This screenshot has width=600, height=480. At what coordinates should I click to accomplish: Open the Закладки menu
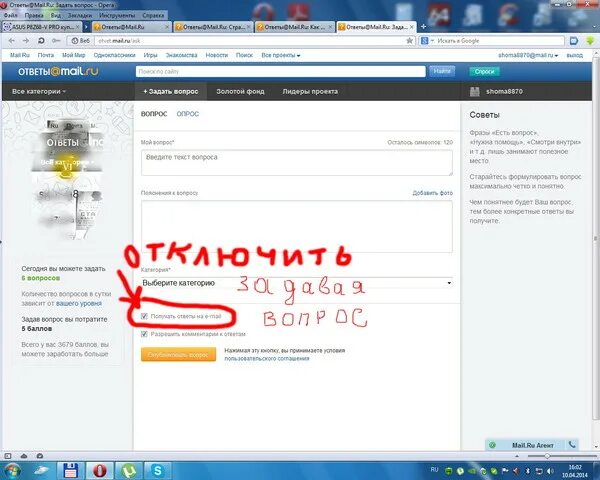click(80, 15)
